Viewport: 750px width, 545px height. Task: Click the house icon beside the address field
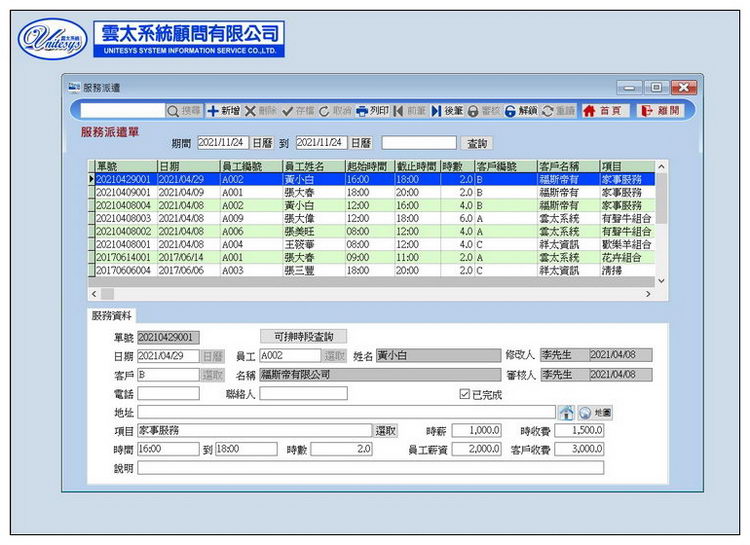566,412
